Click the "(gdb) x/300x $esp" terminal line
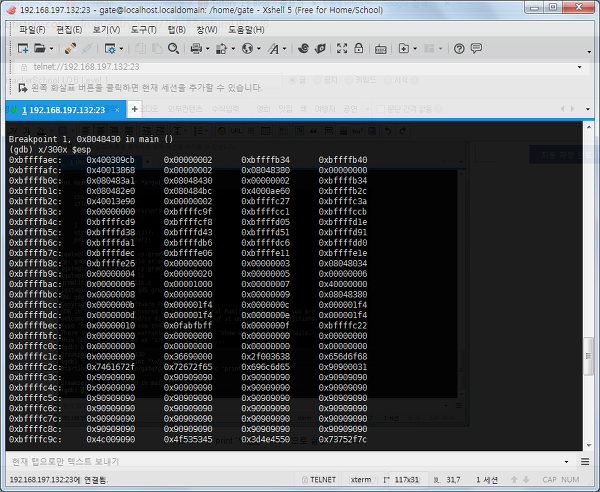 (x=50, y=150)
